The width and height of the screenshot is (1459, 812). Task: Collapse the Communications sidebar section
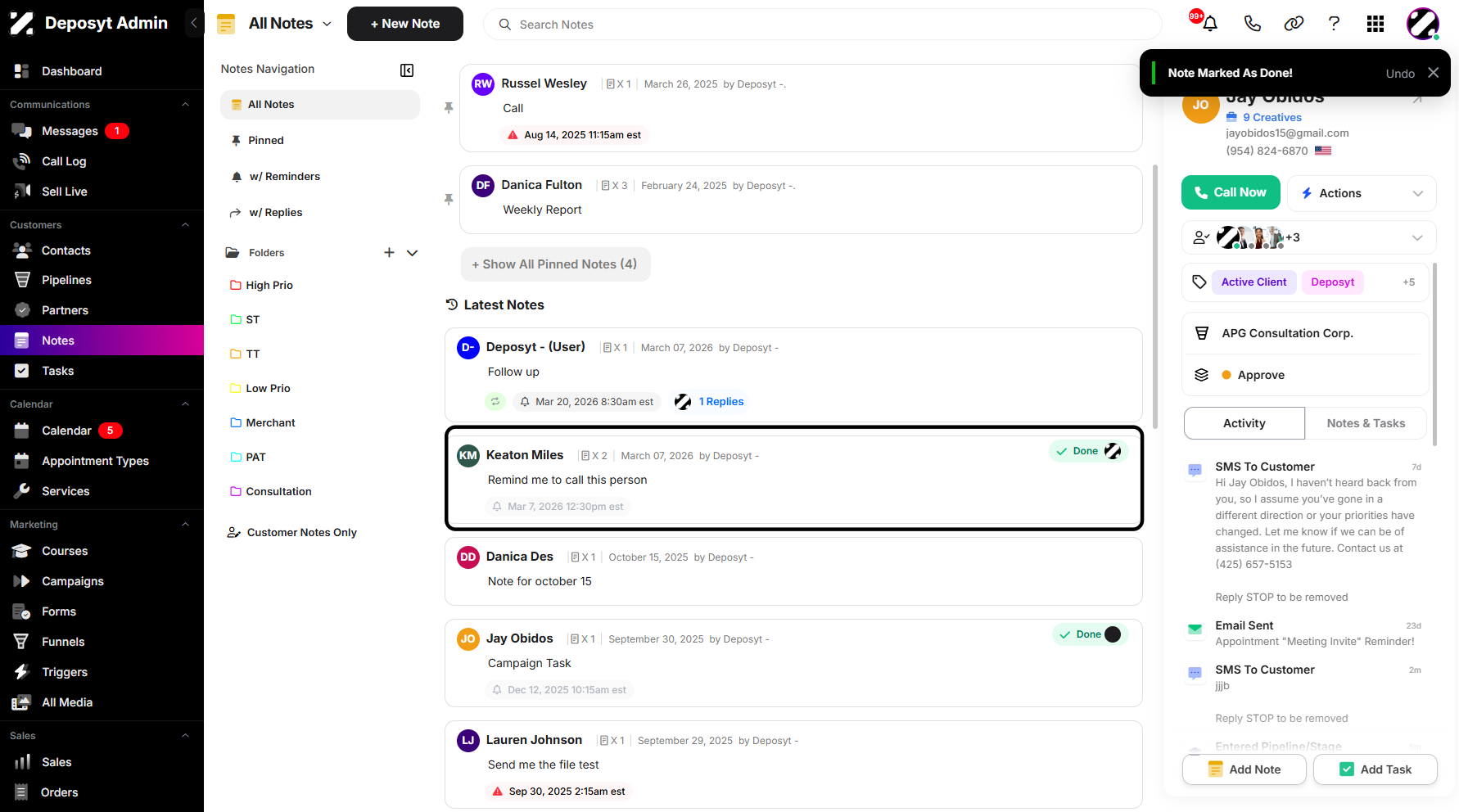tap(186, 105)
